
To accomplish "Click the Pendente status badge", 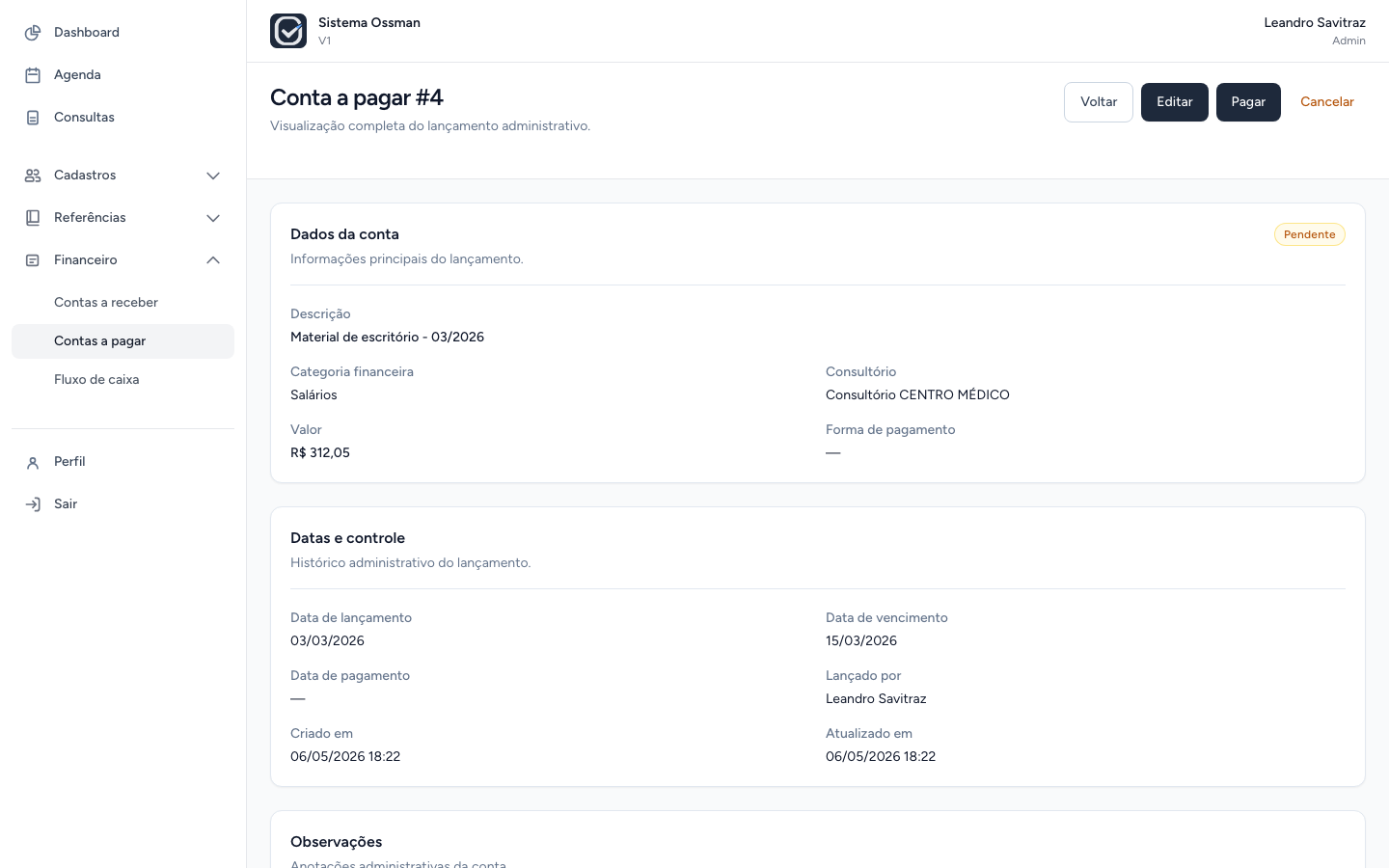I will pyautogui.click(x=1310, y=234).
